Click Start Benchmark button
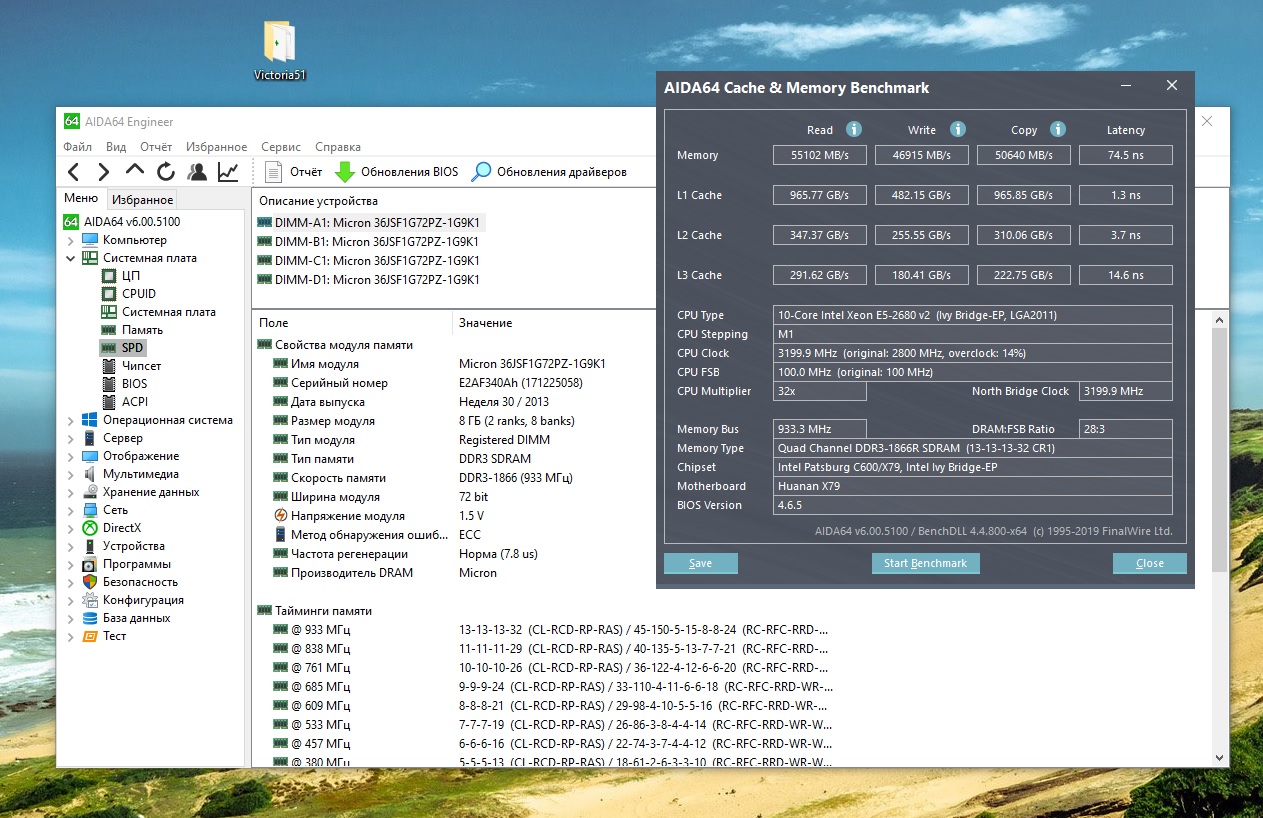The height and width of the screenshot is (818, 1263). tap(926, 563)
